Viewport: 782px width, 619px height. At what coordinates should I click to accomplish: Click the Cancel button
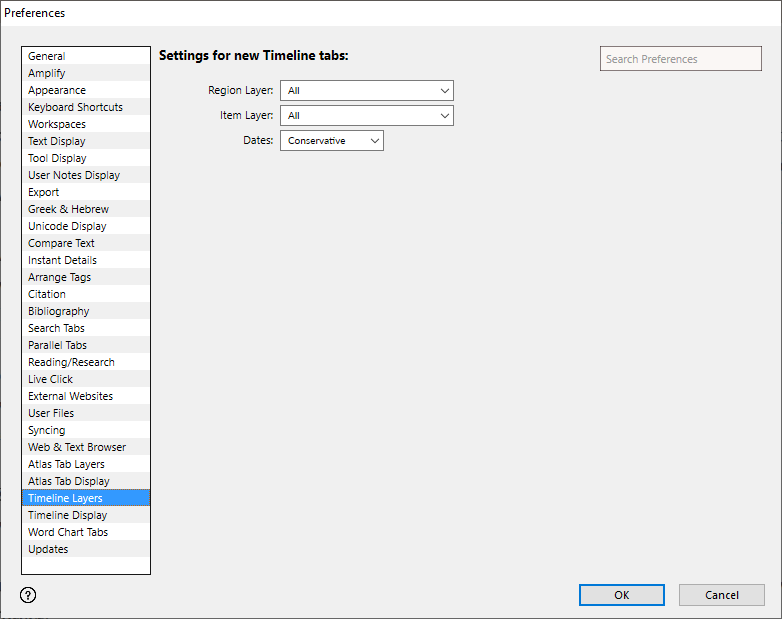[721, 595]
